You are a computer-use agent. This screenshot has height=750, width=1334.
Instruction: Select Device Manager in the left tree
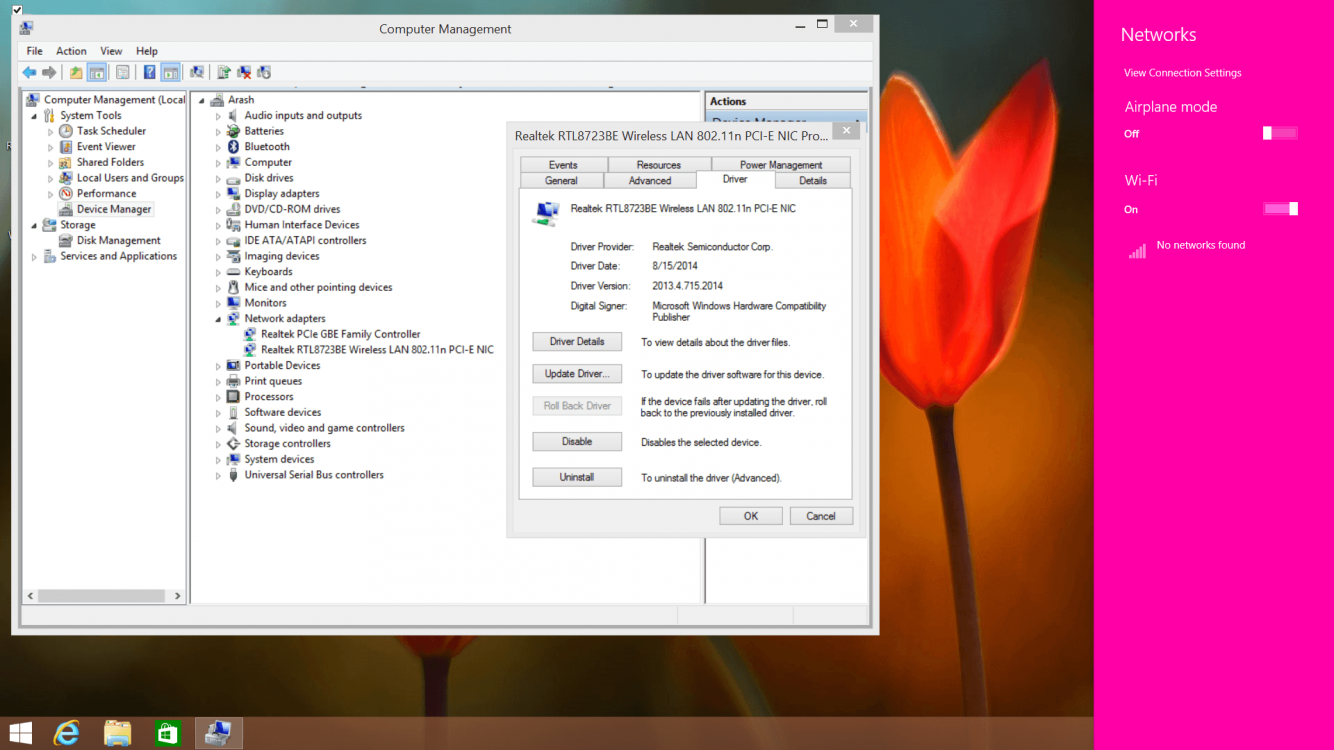coord(114,210)
